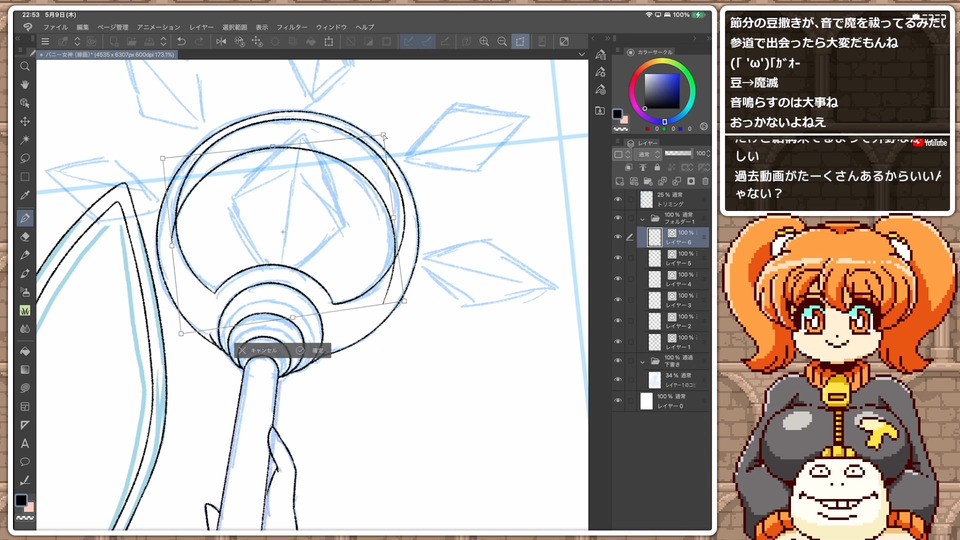Hide レイヤー 5 with its eye icon
The height and width of the screenshot is (540, 960).
coord(618,258)
